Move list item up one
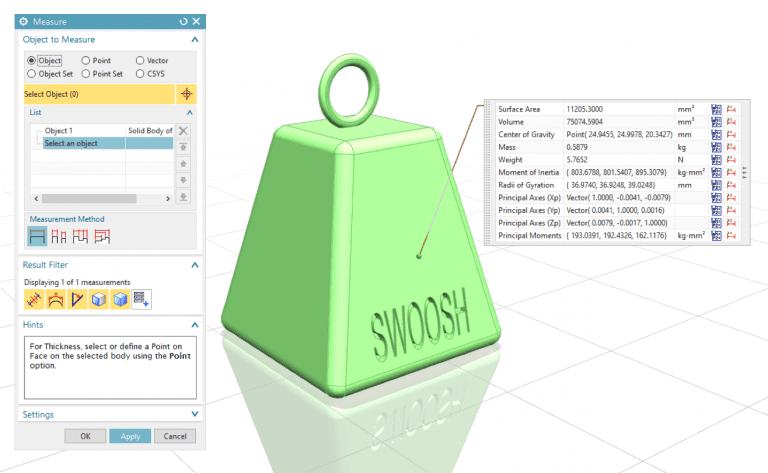The image size is (768, 473). pyautogui.click(x=183, y=164)
